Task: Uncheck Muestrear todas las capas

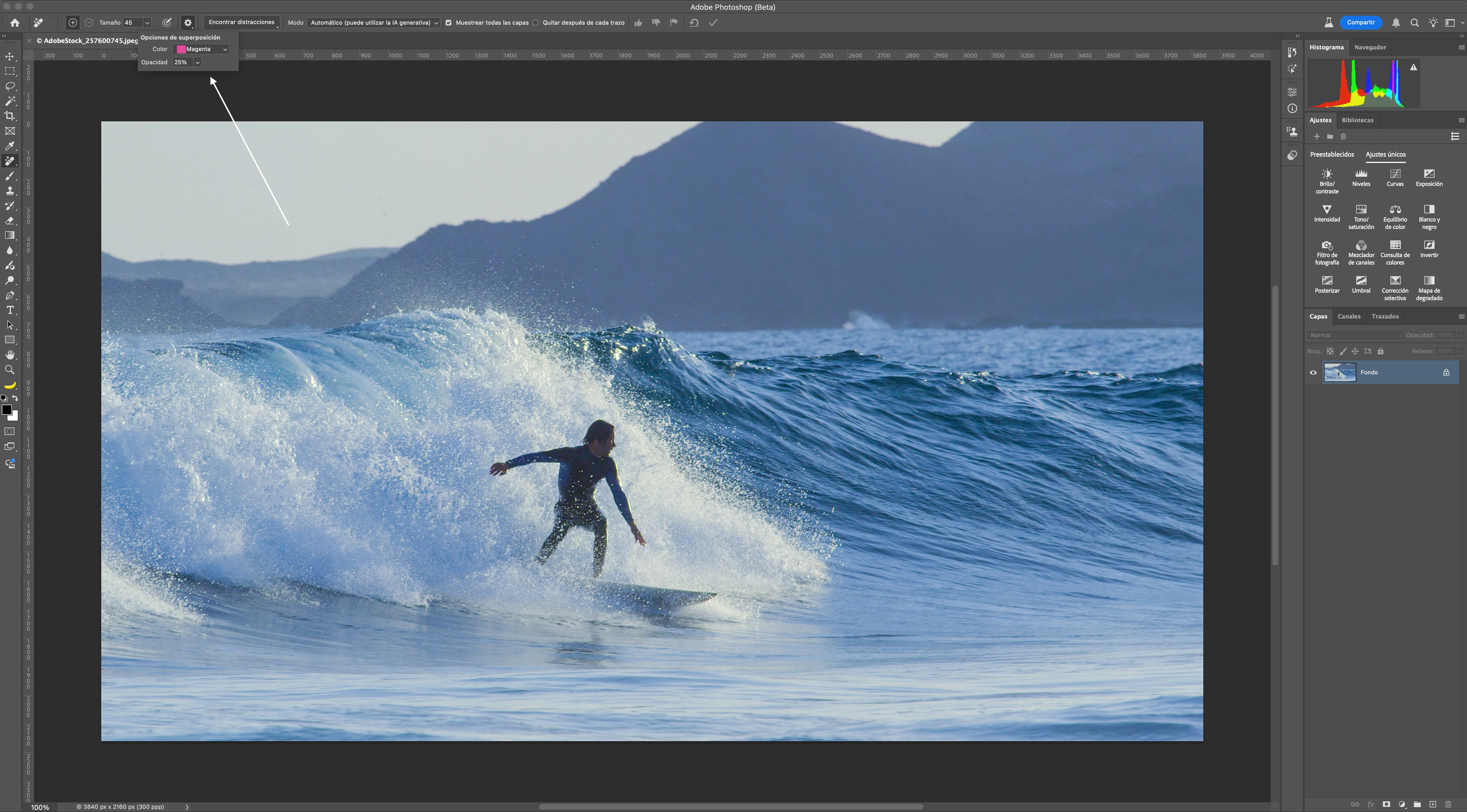Action: pyautogui.click(x=449, y=23)
